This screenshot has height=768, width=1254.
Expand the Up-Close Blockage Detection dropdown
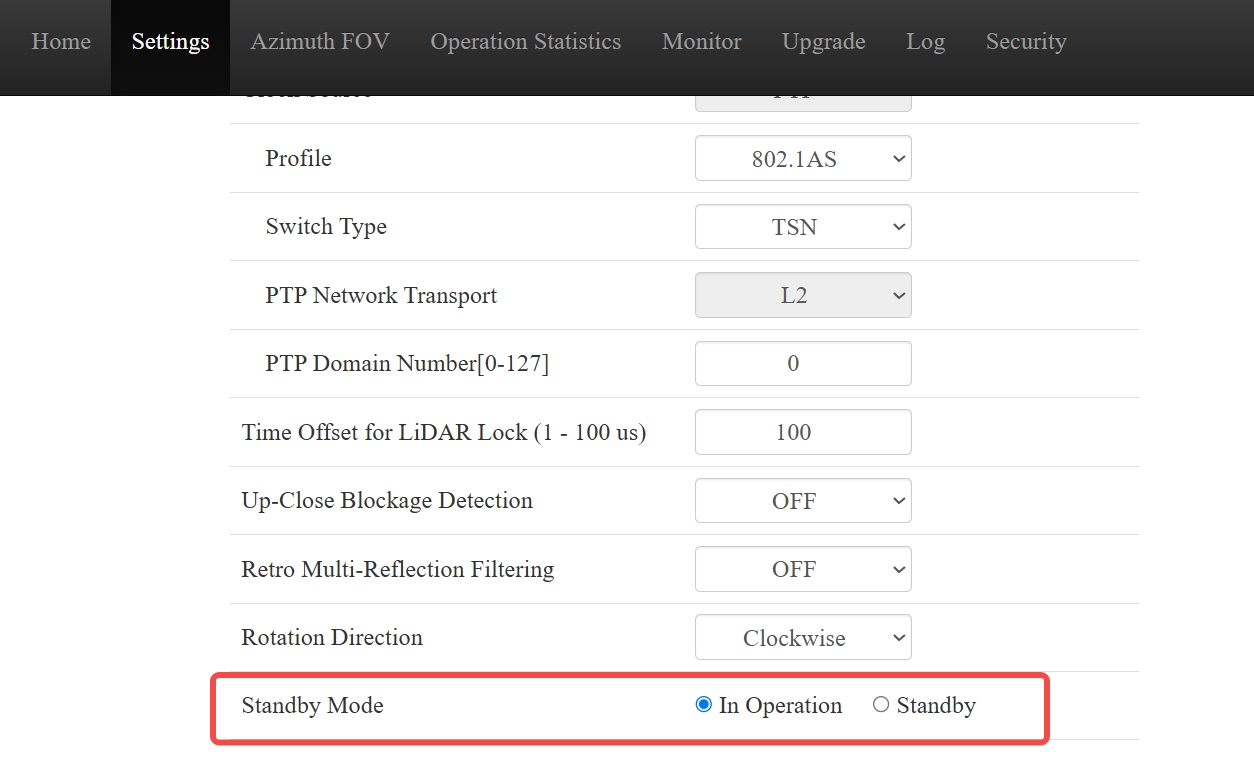pos(803,500)
